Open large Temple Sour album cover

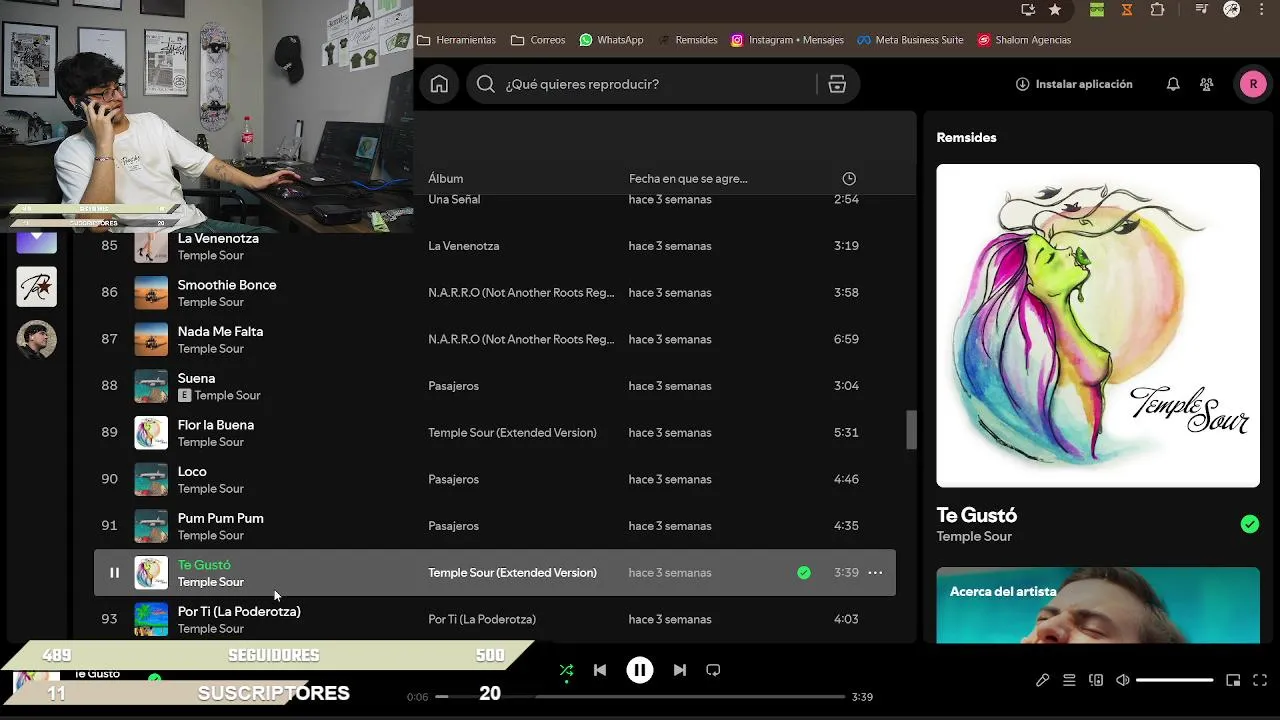(x=1098, y=326)
